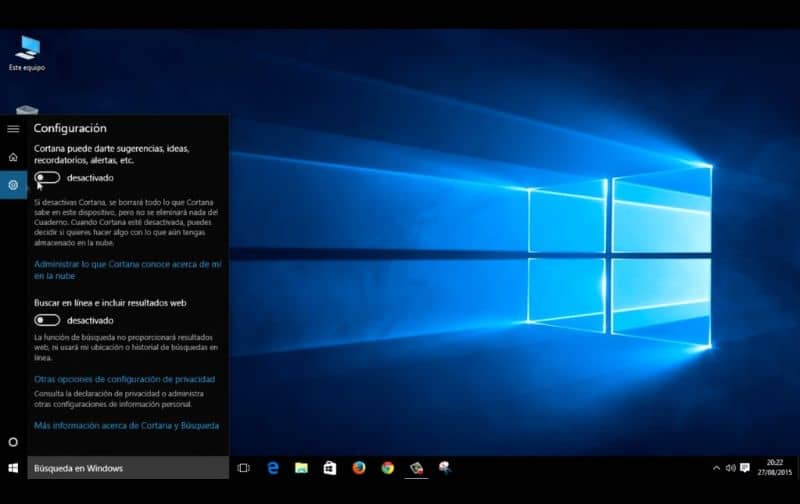The width and height of the screenshot is (800, 504).
Task: Open the Windows Store taskbar icon
Action: [x=330, y=468]
